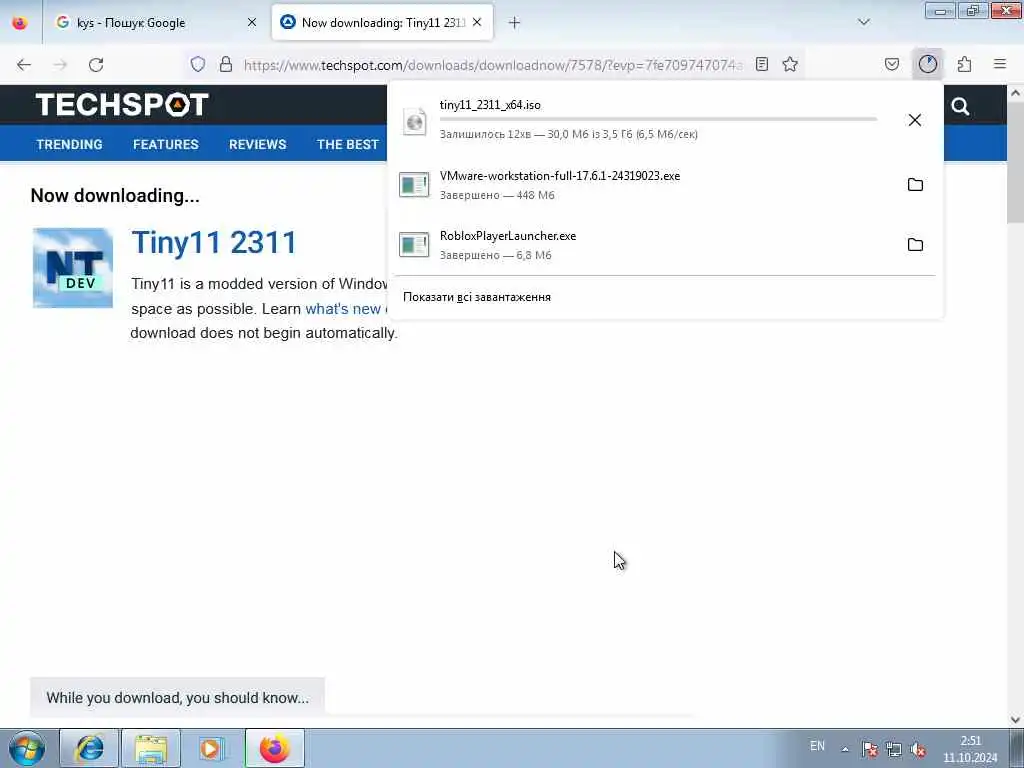
Task: Bookmark this page with the star icon
Action: click(x=790, y=64)
